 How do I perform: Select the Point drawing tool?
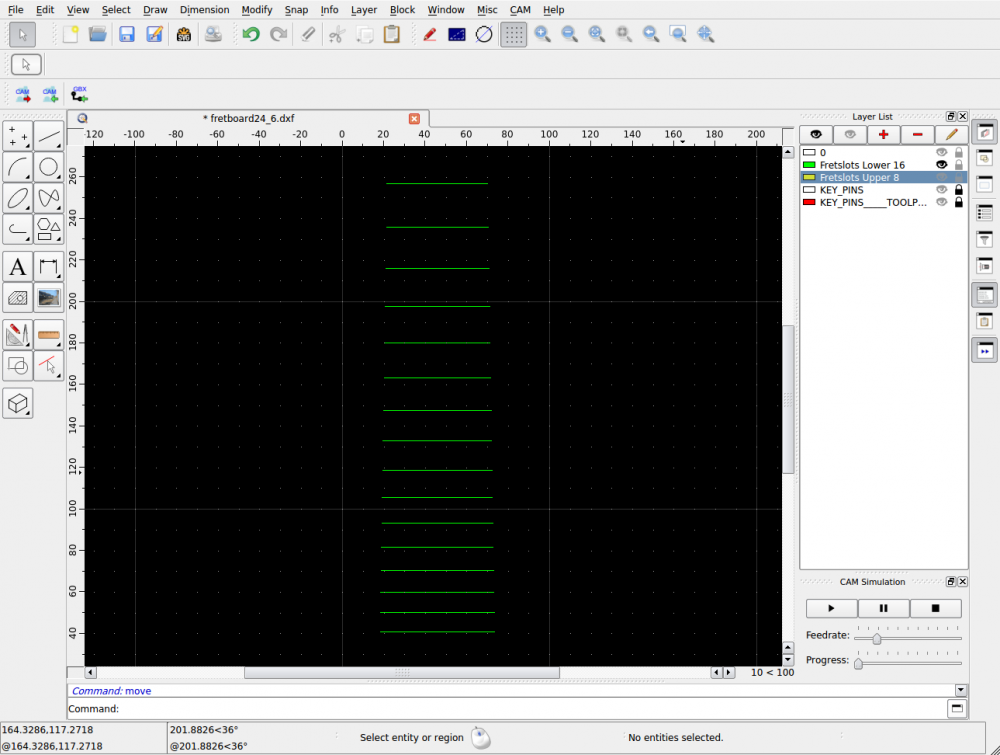(18, 135)
